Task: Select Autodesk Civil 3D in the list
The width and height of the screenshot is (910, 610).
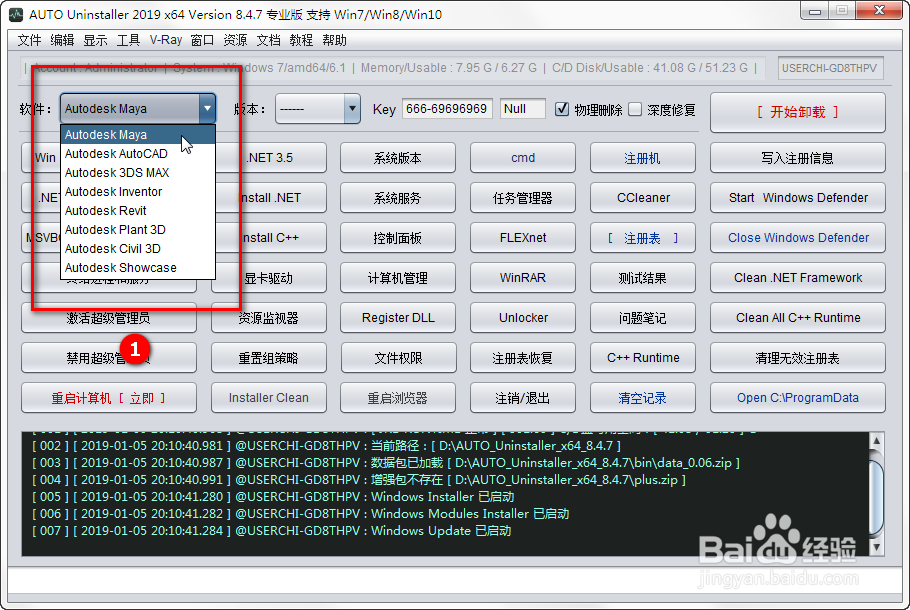Action: tap(138, 248)
